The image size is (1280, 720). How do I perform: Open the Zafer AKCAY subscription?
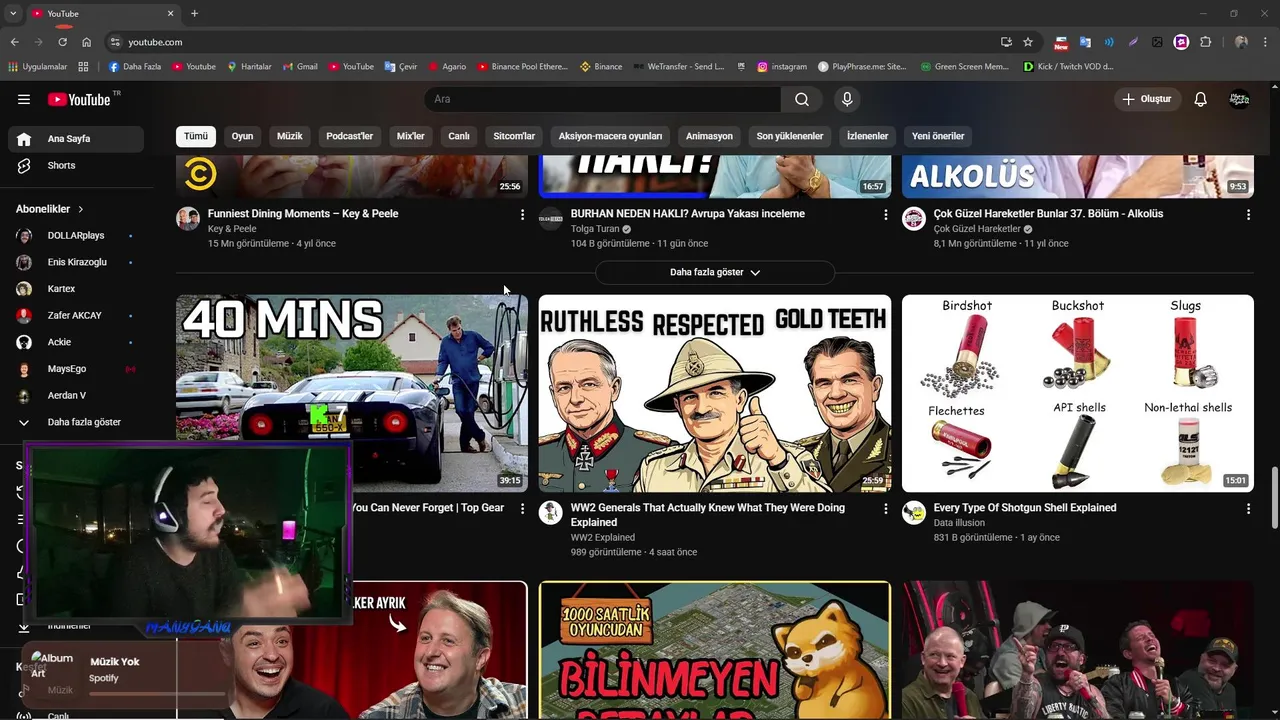pyautogui.click(x=75, y=315)
